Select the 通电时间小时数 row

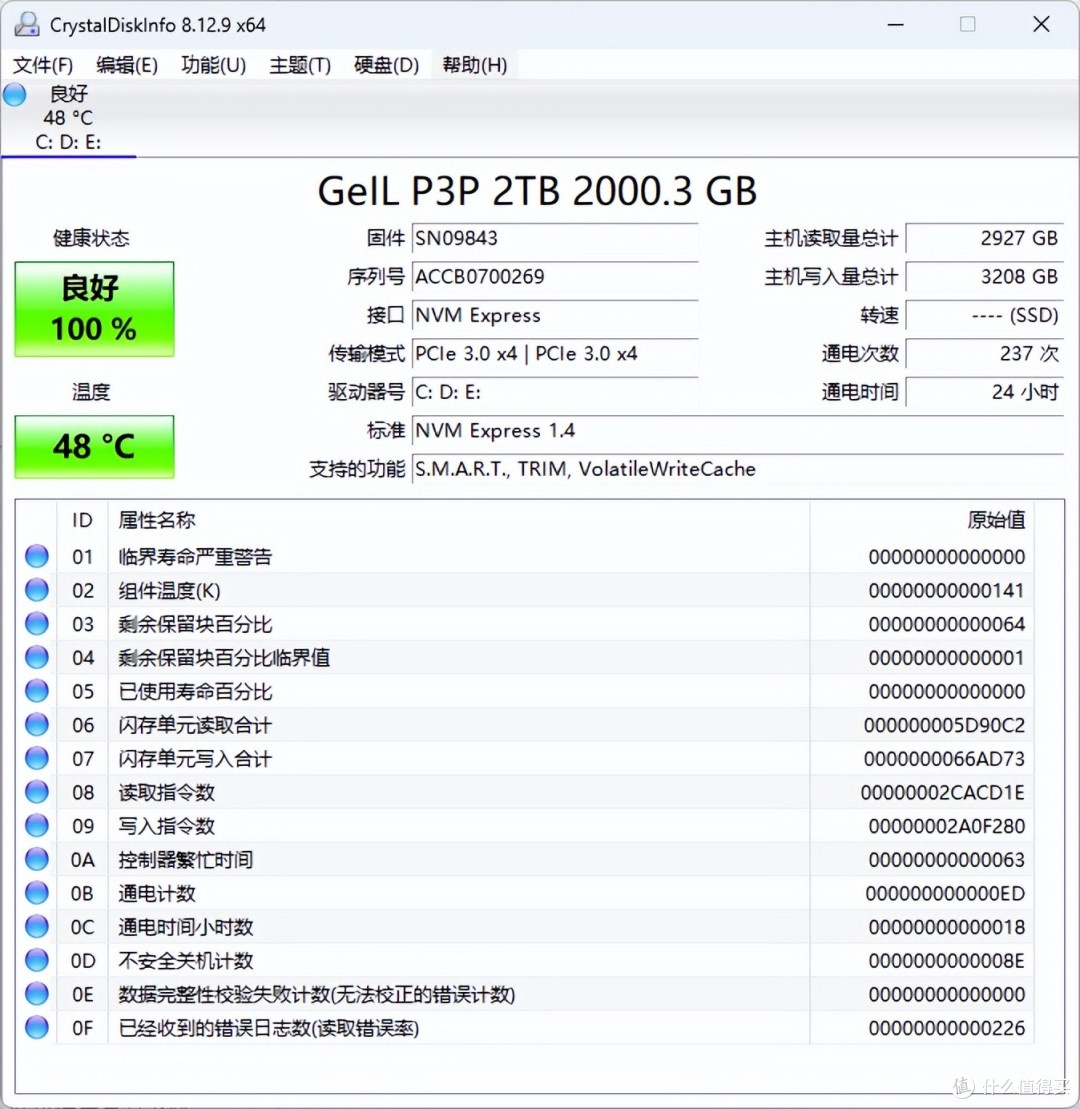click(525, 927)
